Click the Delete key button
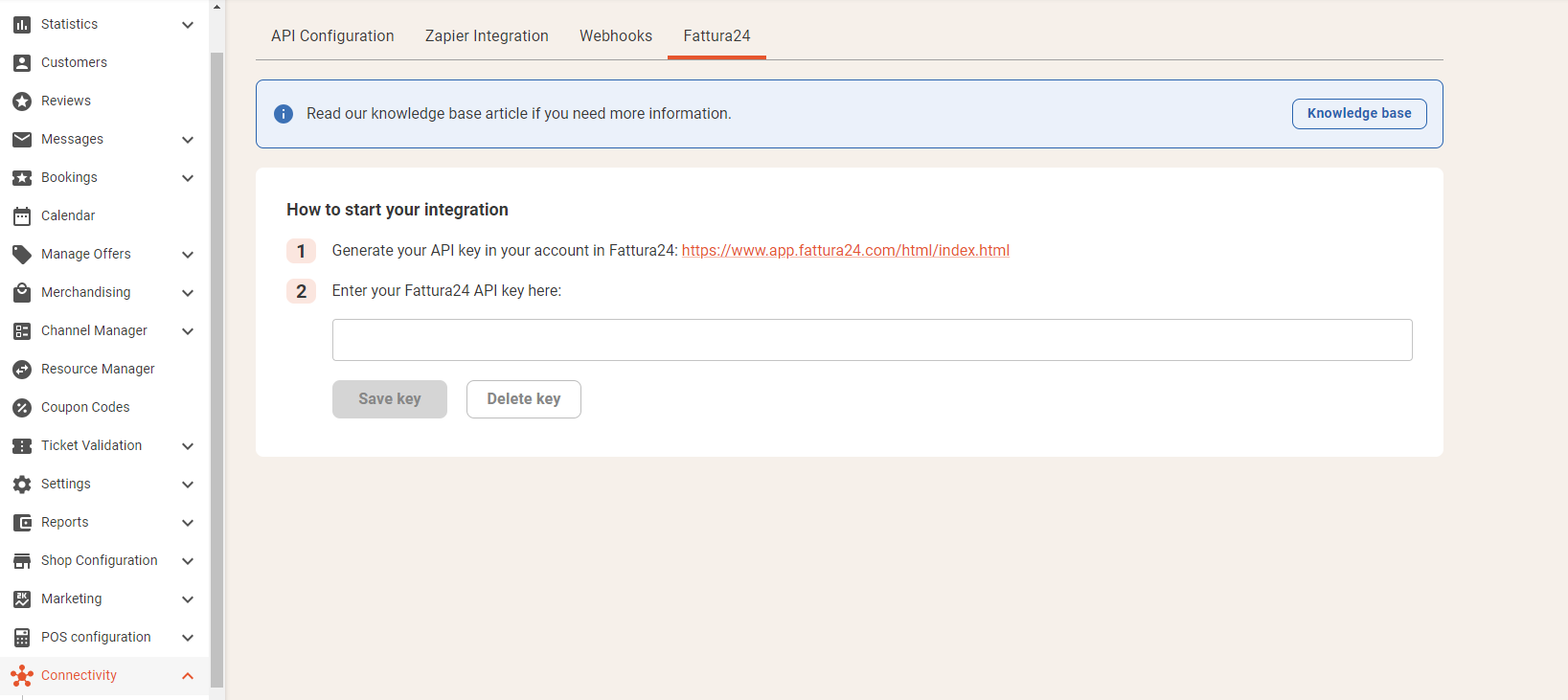The height and width of the screenshot is (700, 1568). (x=524, y=399)
